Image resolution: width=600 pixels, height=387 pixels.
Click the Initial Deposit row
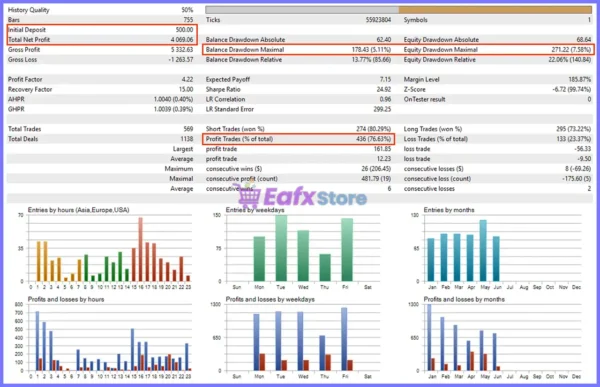click(x=101, y=30)
